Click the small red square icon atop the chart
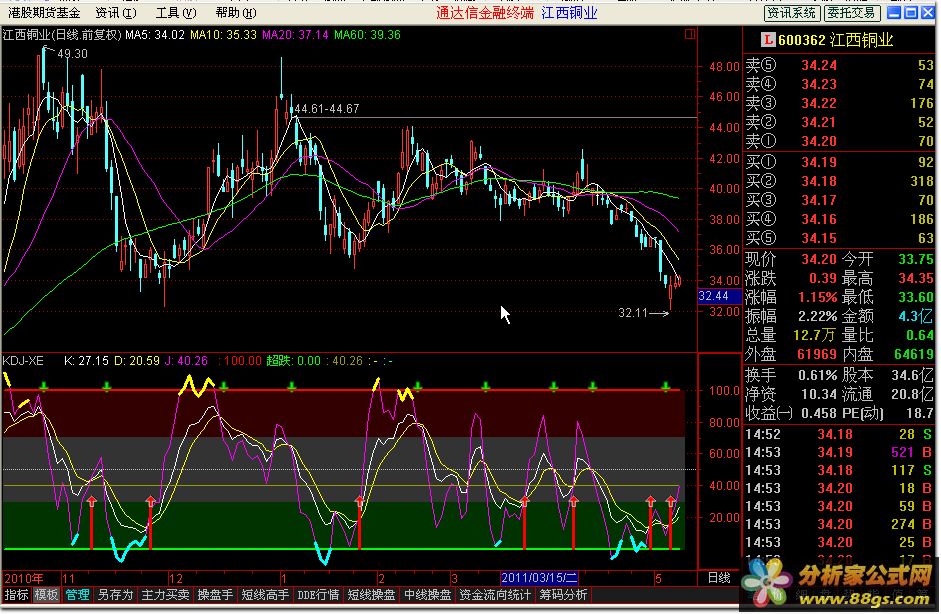The width and height of the screenshot is (941, 614). 690,34
